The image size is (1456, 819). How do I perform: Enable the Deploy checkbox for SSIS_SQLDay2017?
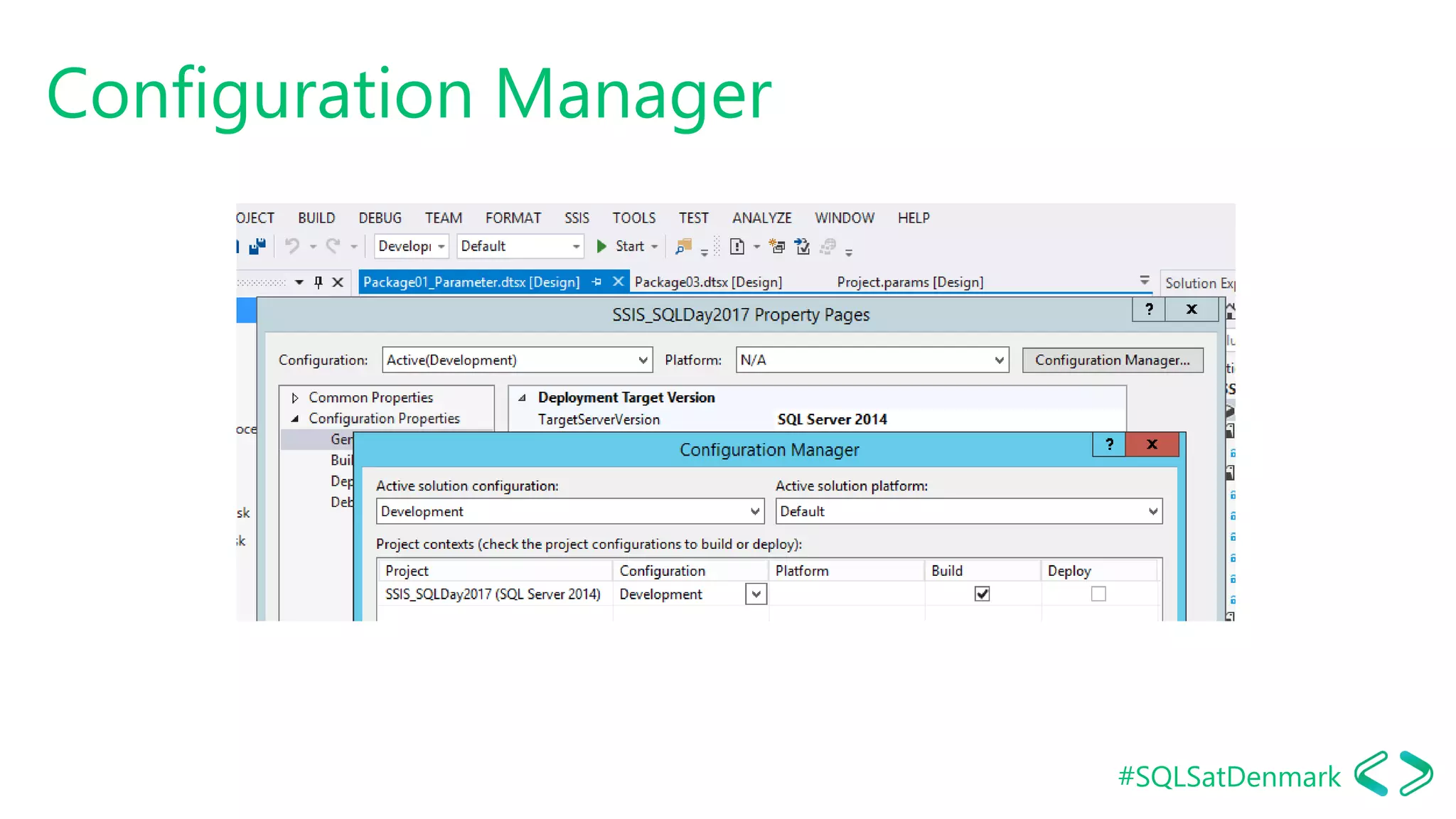pyautogui.click(x=1098, y=594)
